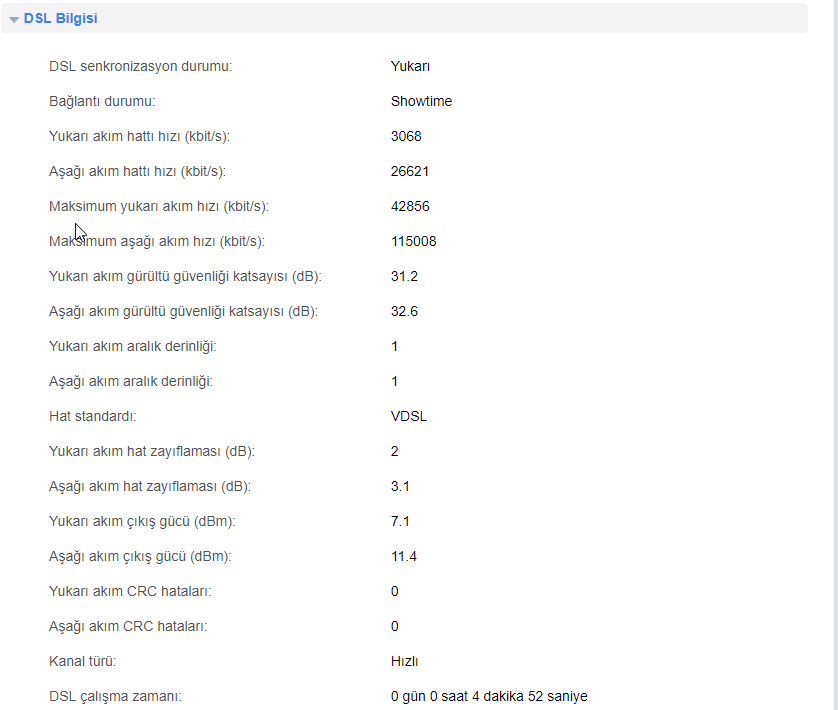
Task: Select the 'Hızlı' channel type value
Action: 405,661
